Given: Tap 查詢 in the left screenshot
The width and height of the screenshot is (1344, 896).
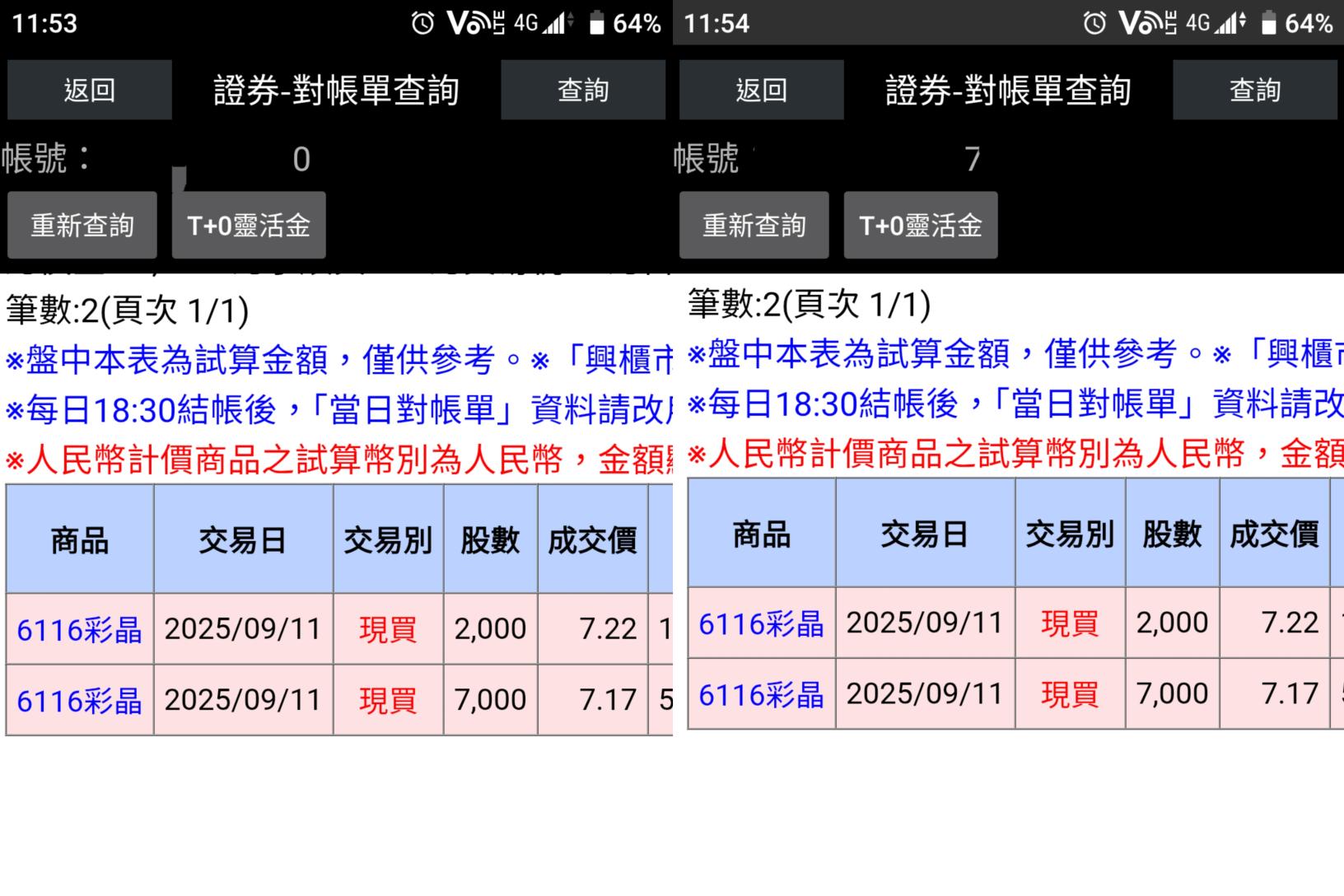Looking at the screenshot, I should (583, 90).
